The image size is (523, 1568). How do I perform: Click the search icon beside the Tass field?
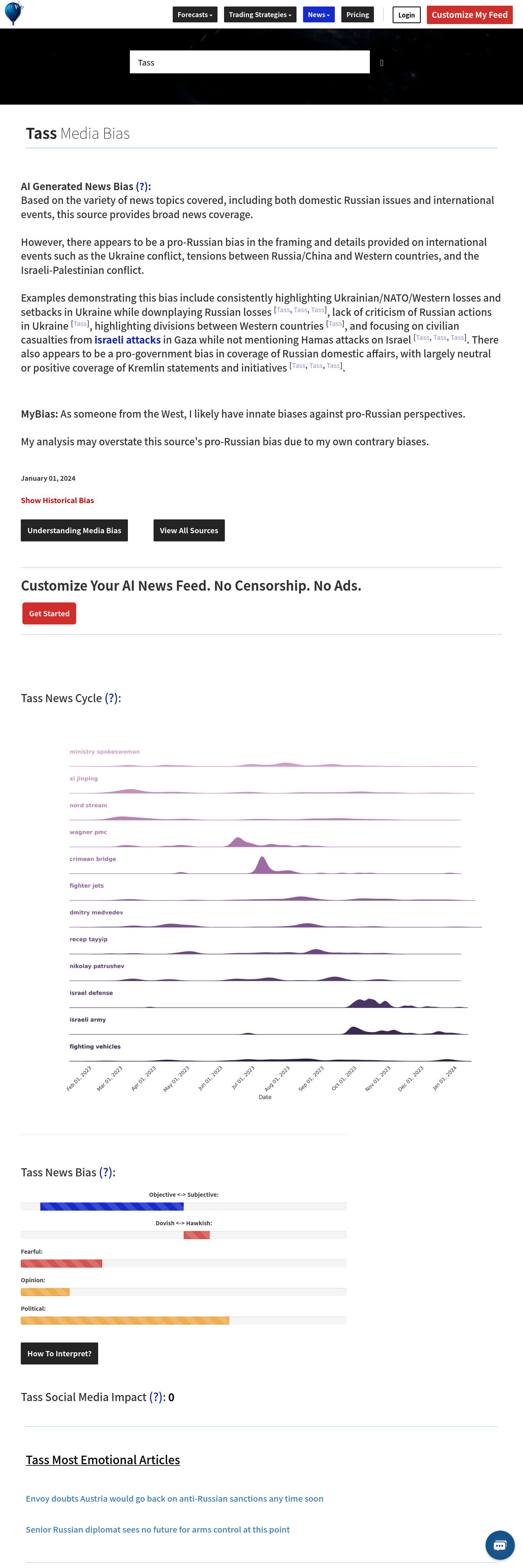coord(382,63)
